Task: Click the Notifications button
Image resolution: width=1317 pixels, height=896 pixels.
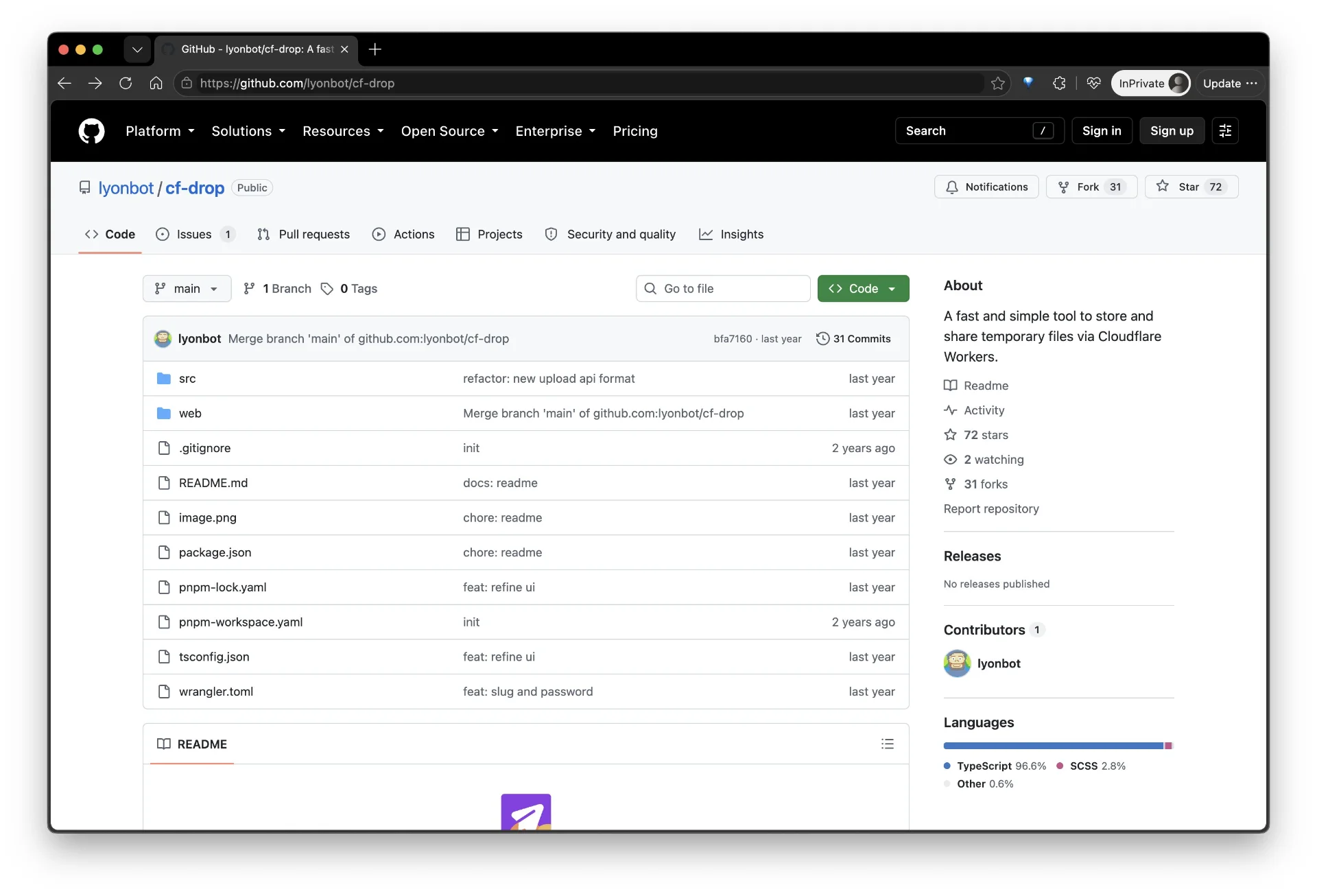Action: coord(986,187)
